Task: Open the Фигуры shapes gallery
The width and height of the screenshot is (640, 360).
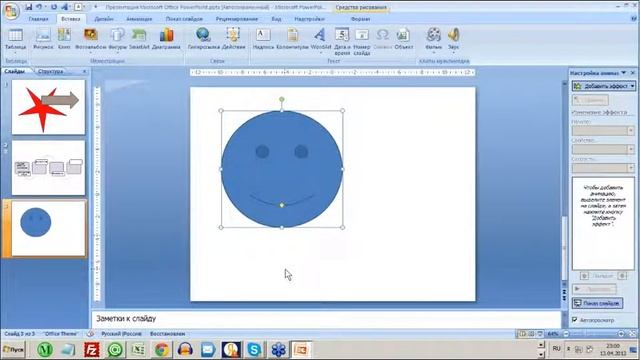Action: pos(118,40)
